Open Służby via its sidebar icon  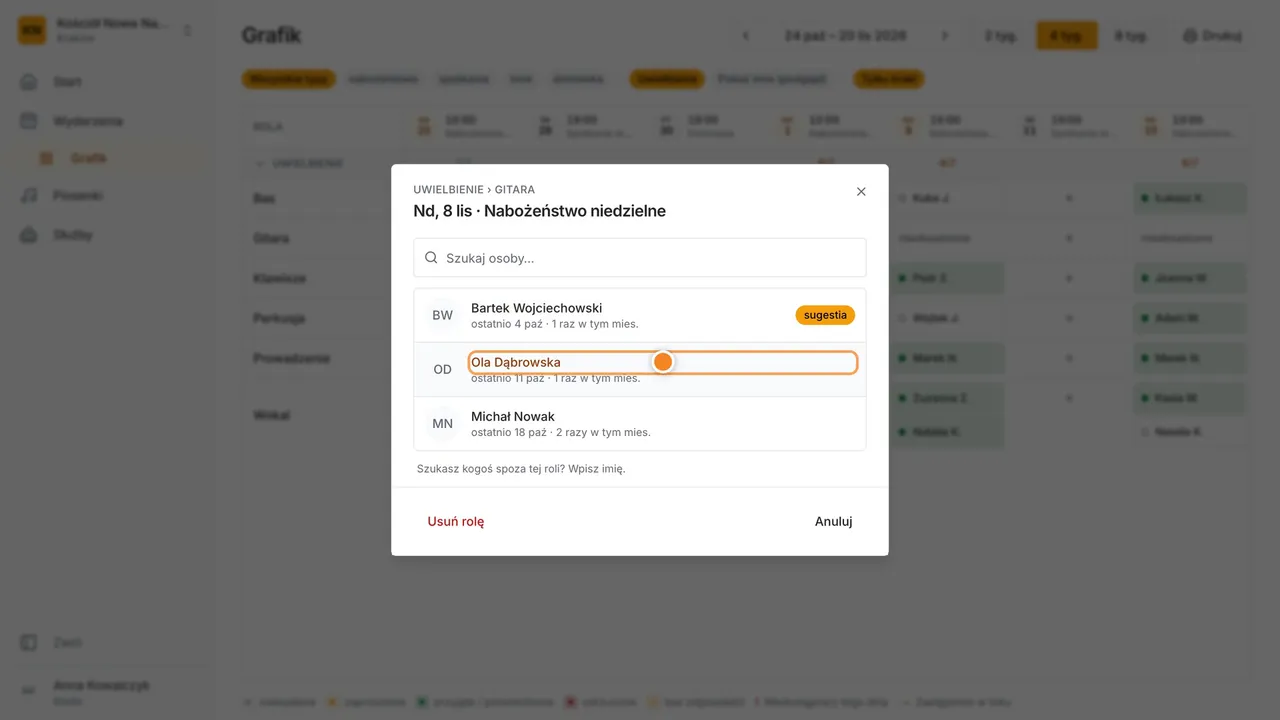29,235
